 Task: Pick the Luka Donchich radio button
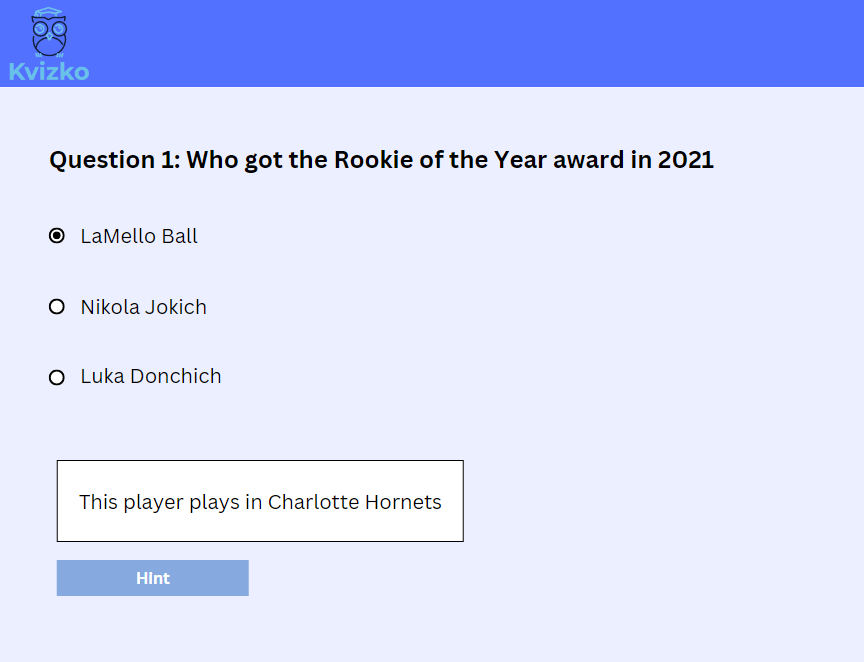[x=57, y=377]
